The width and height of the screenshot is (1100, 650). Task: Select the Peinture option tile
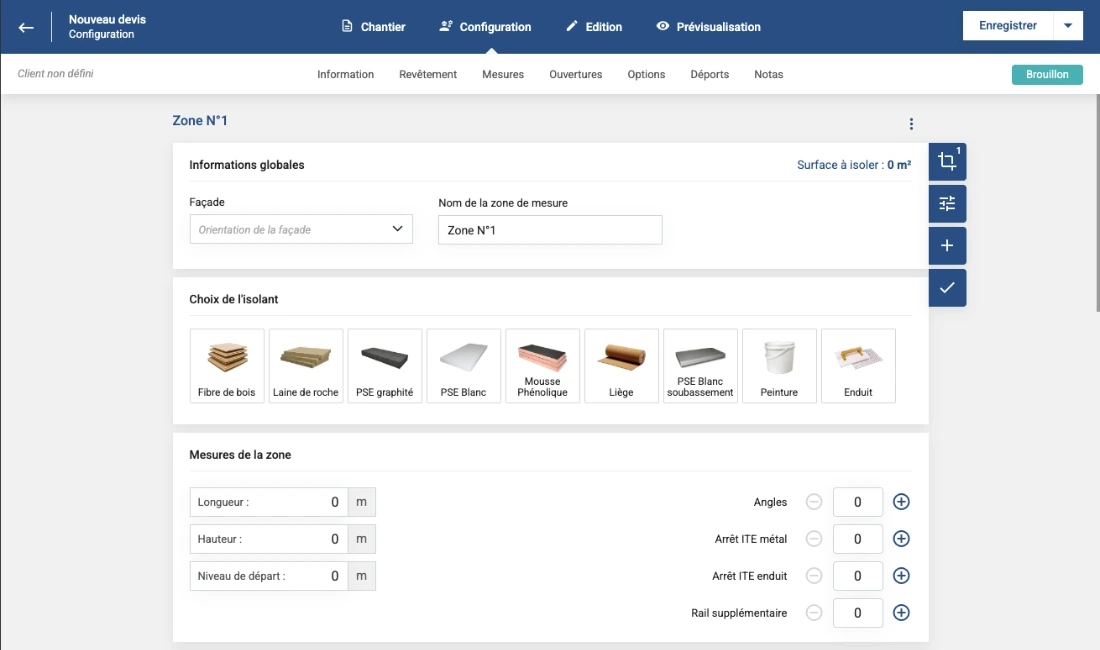click(x=779, y=366)
